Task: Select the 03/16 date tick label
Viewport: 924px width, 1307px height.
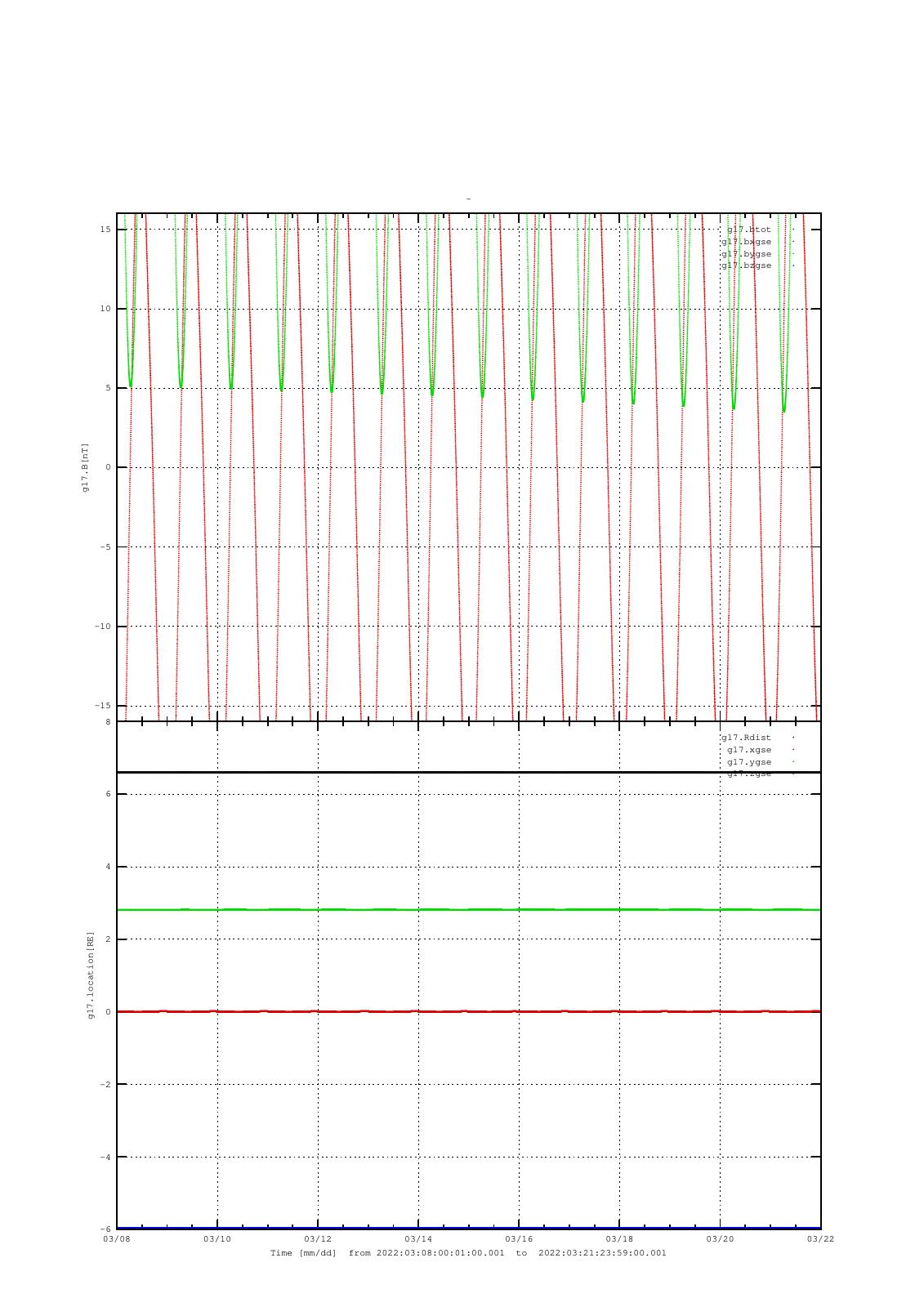Action: (519, 1238)
